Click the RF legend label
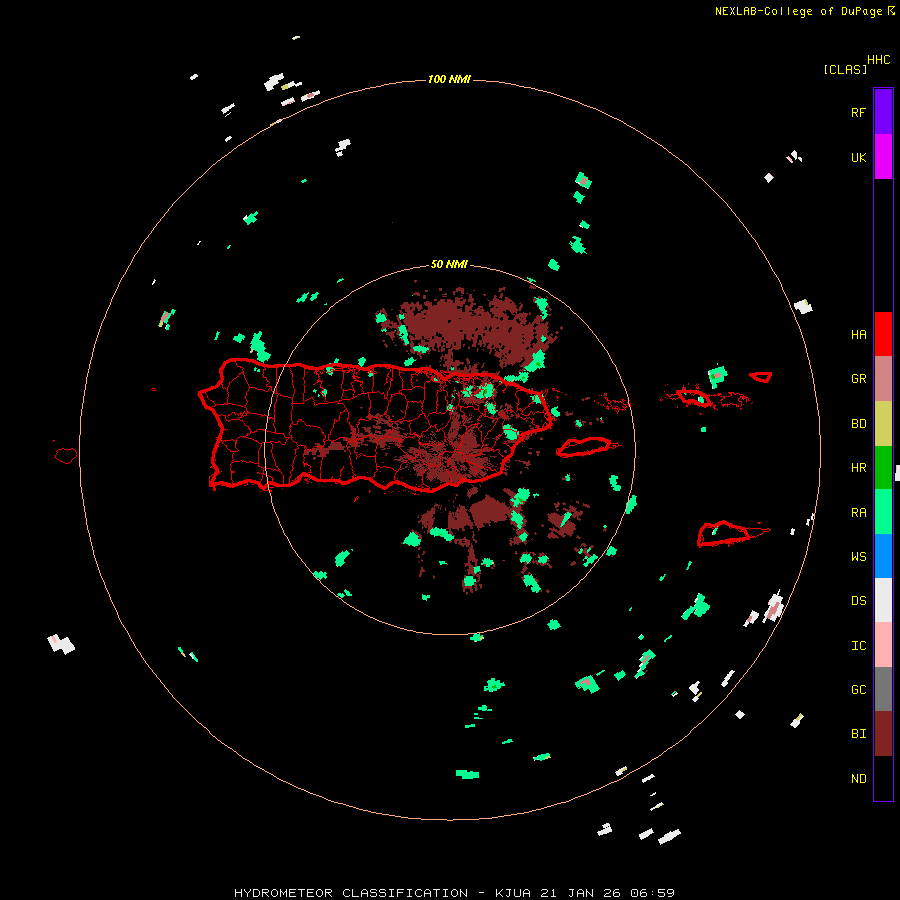900x900 pixels. point(858,113)
